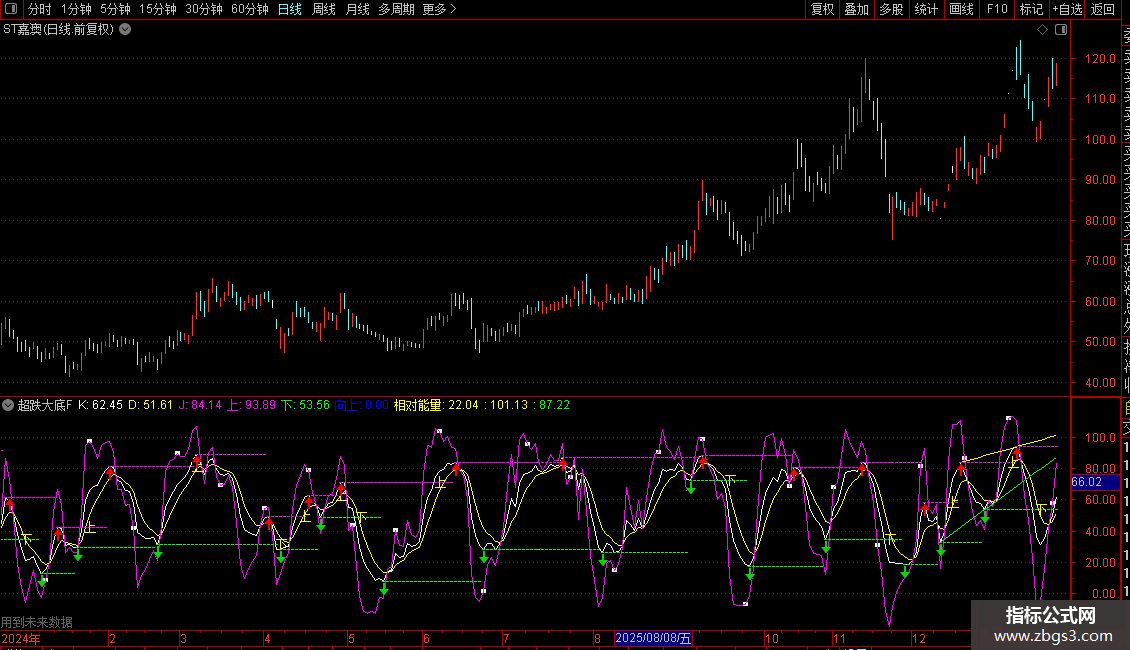Switch to 周线 weekly chart
This screenshot has width=1130, height=650.
point(324,9)
